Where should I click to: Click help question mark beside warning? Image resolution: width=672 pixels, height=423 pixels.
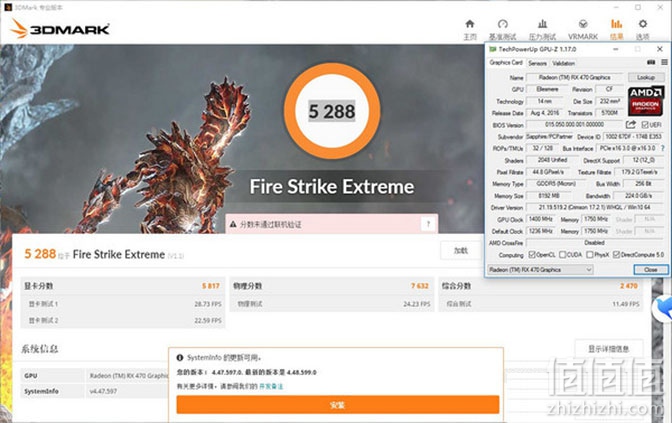428,224
